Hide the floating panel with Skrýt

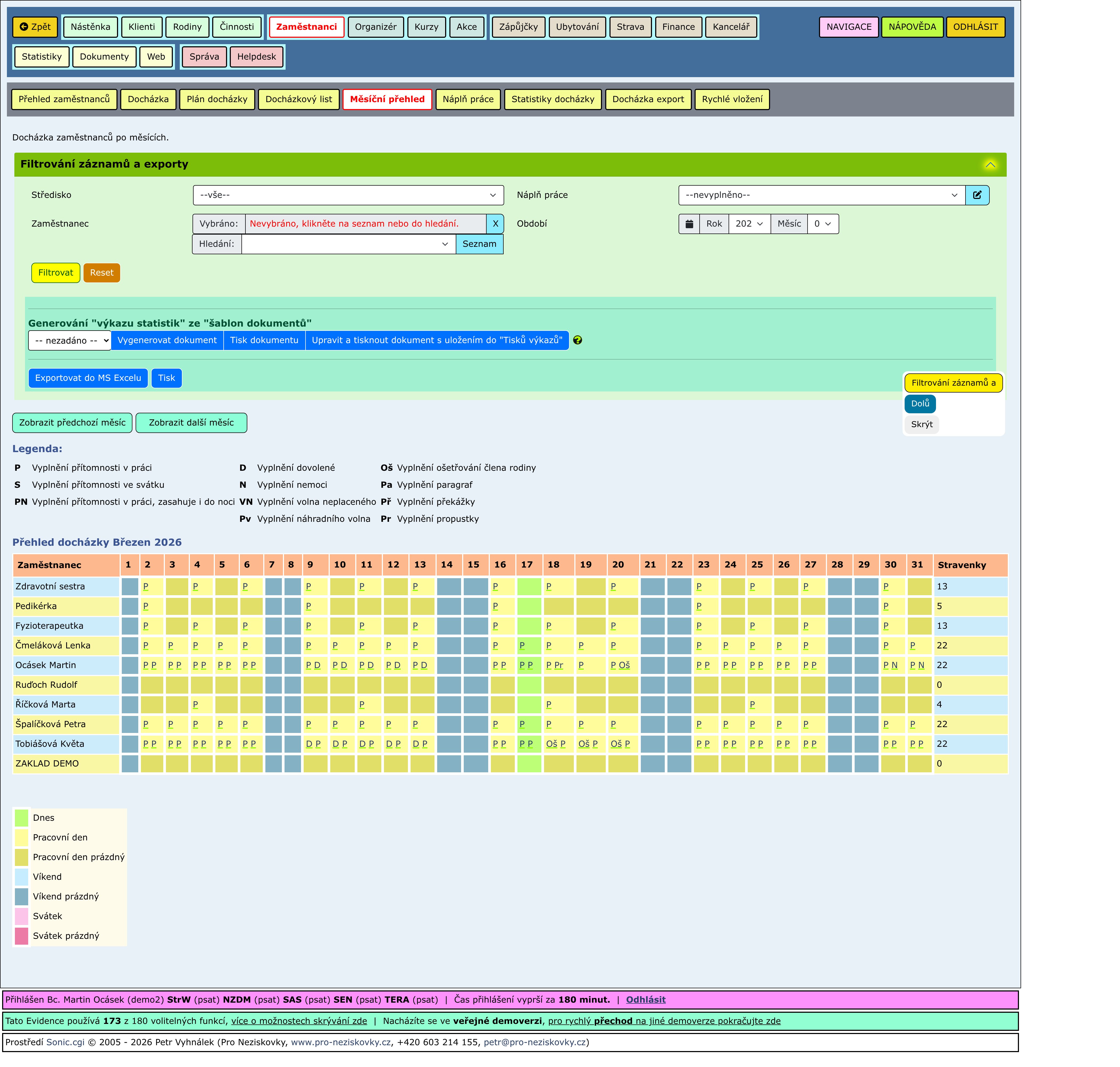(921, 424)
